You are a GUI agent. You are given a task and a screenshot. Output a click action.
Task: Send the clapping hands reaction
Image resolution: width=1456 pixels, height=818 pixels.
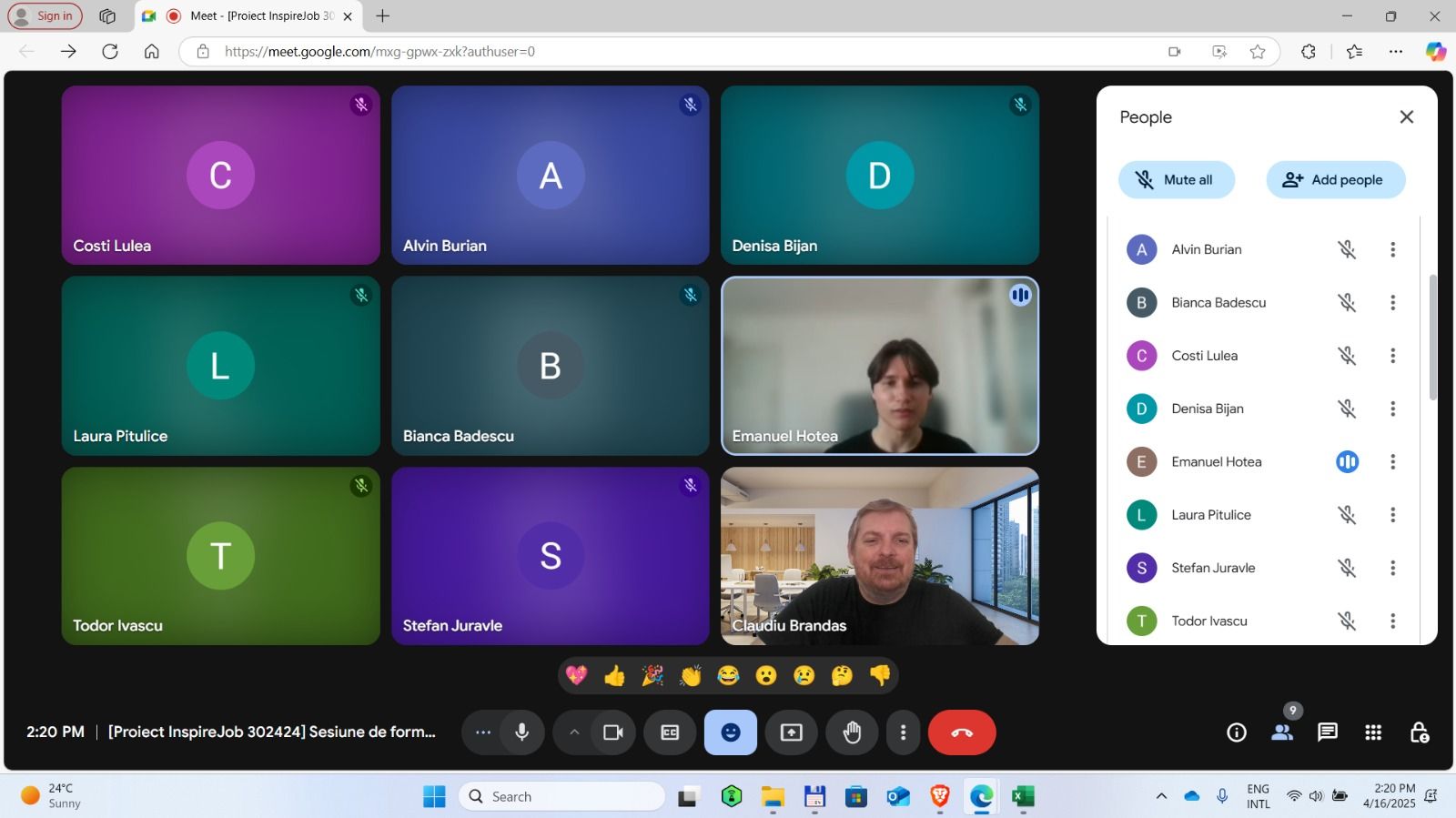[x=691, y=675]
